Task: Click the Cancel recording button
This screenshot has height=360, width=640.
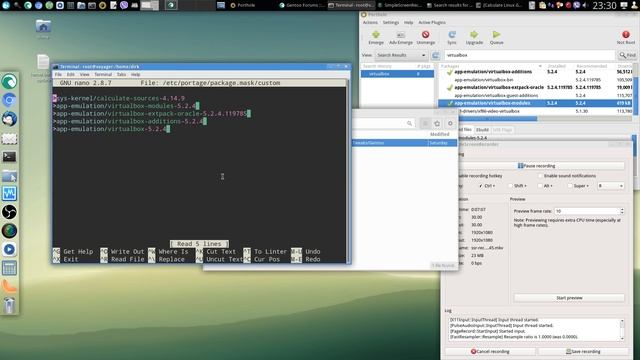Action: [490, 351]
